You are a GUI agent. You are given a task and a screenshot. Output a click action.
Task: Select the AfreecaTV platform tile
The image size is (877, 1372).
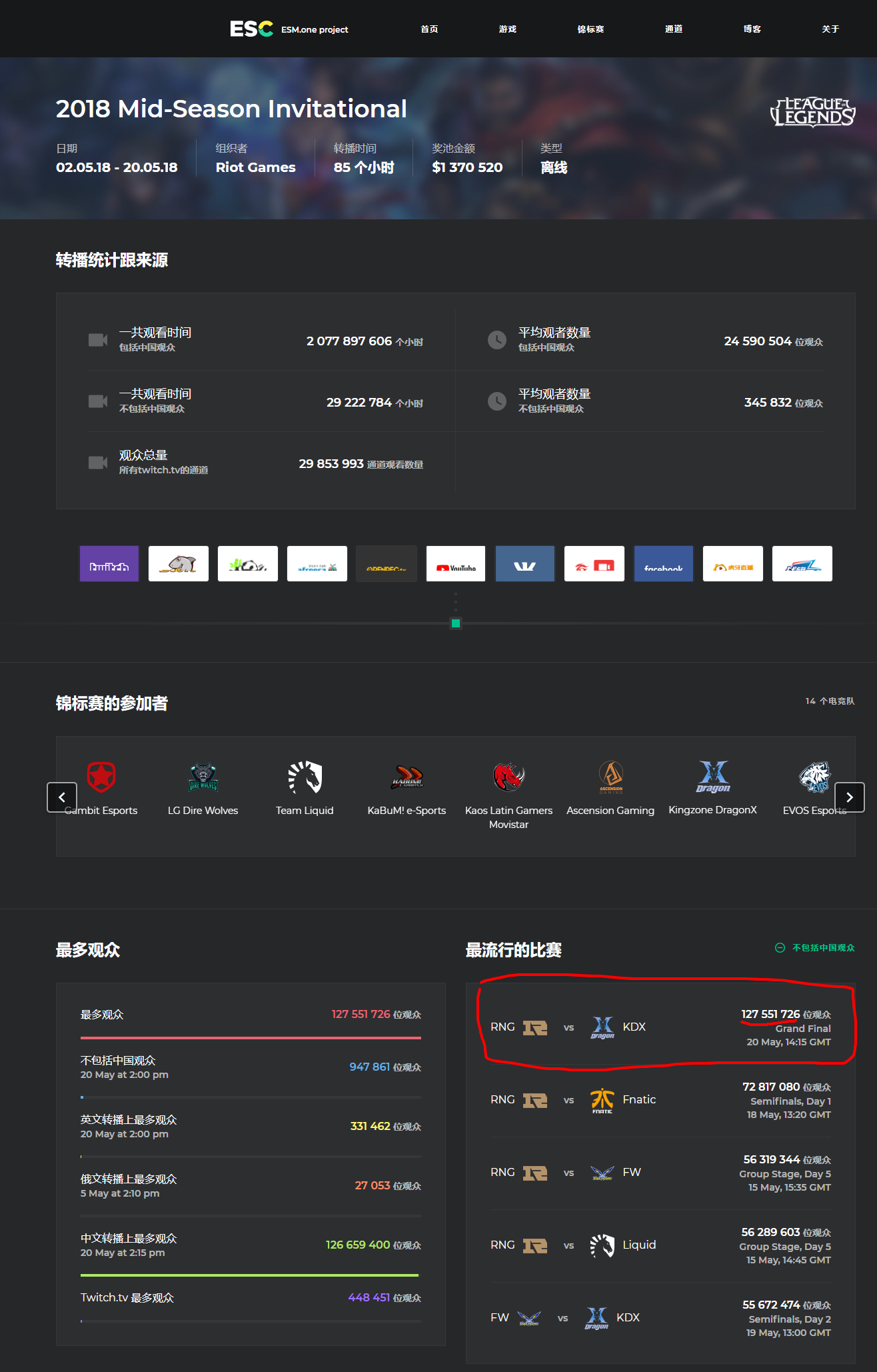(x=317, y=564)
